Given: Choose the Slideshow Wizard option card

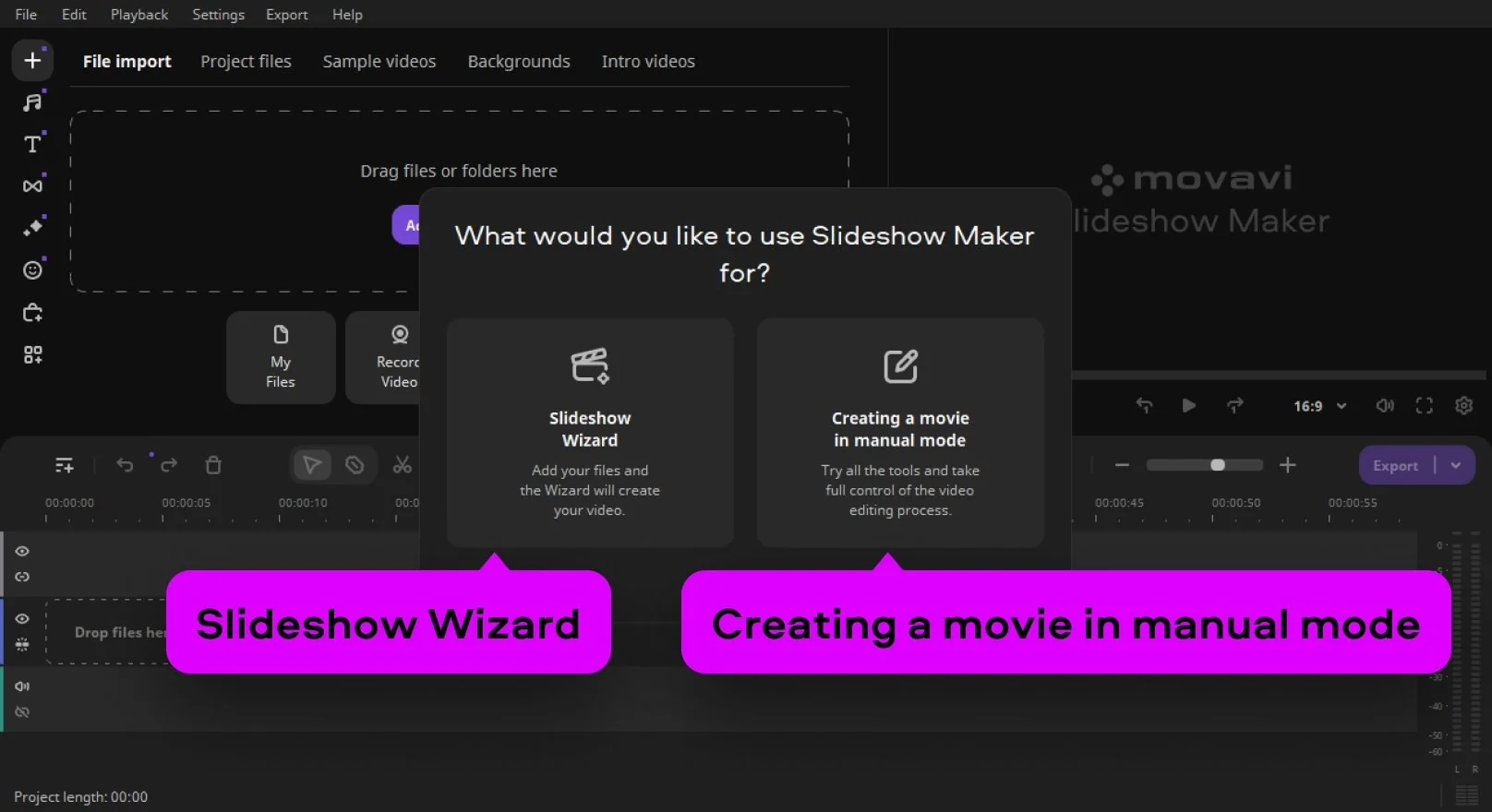Looking at the screenshot, I should pos(590,433).
